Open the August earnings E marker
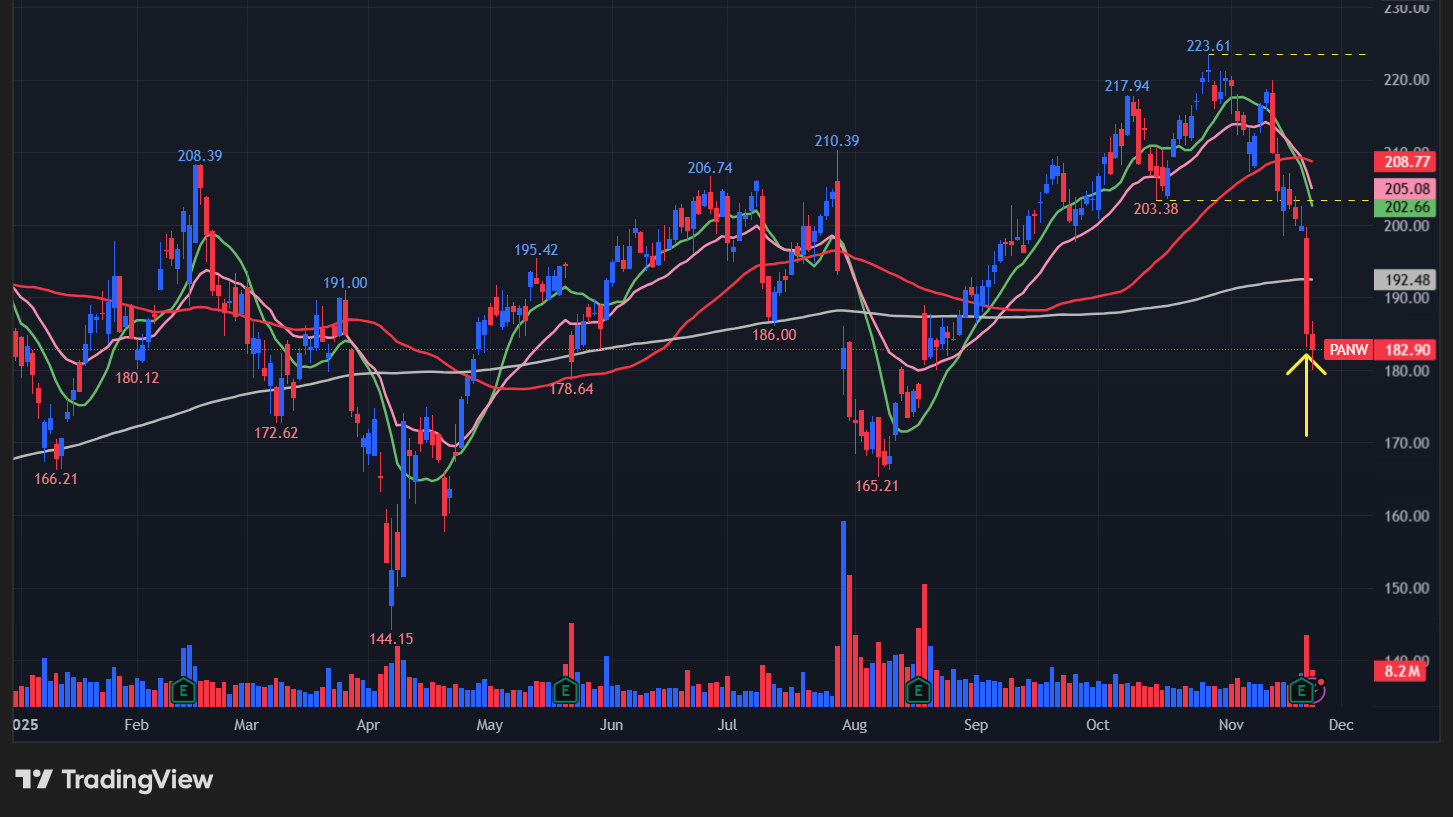 [x=918, y=689]
